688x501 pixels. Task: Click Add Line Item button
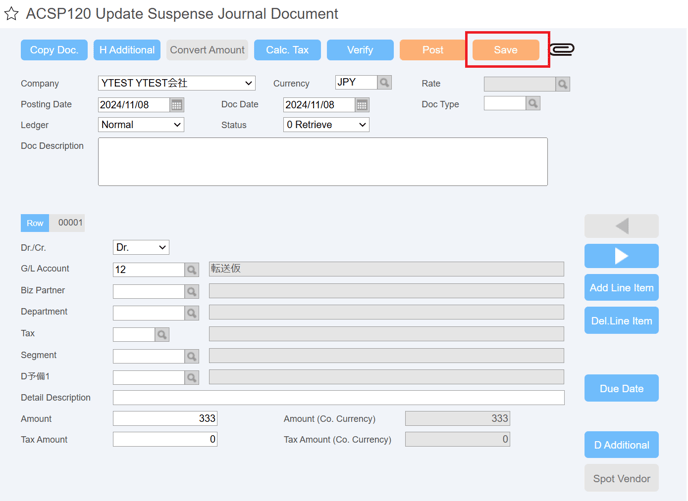(x=621, y=288)
